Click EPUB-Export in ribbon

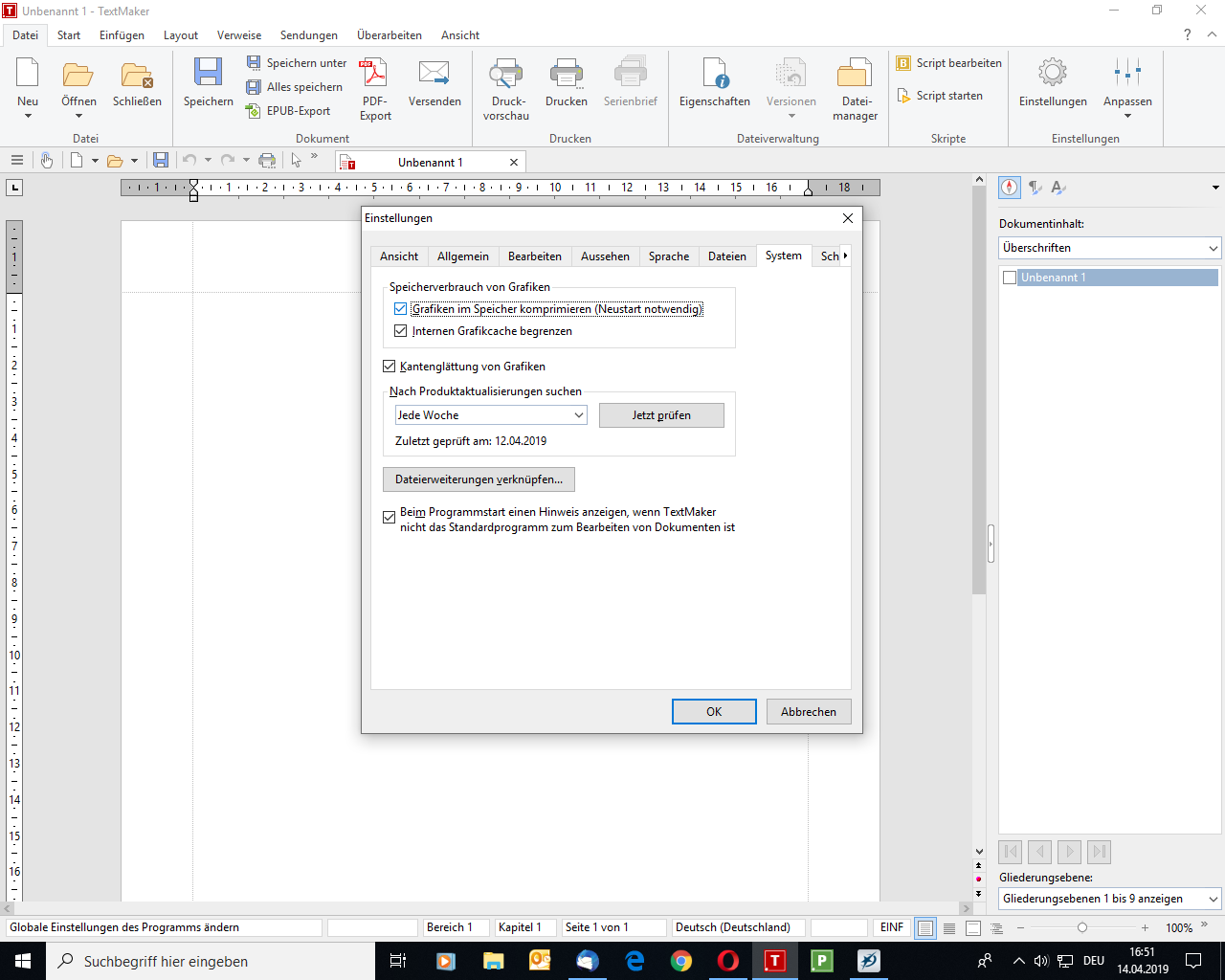point(288,110)
